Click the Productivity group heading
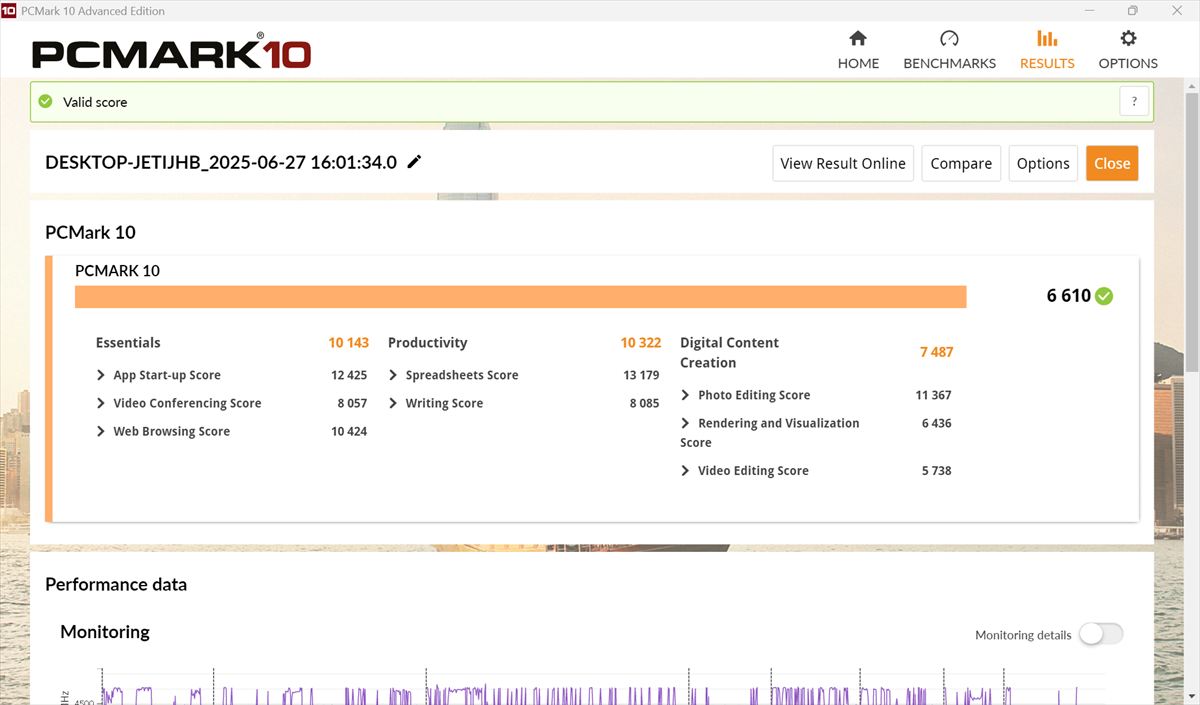The image size is (1200, 705). [x=427, y=342]
